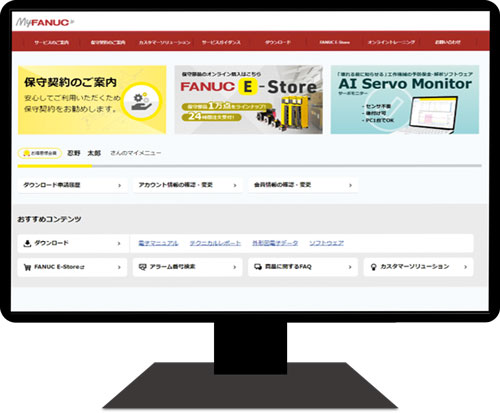The image size is (500, 413).
Task: Follow the 外形図電子データ link
Action: click(275, 243)
